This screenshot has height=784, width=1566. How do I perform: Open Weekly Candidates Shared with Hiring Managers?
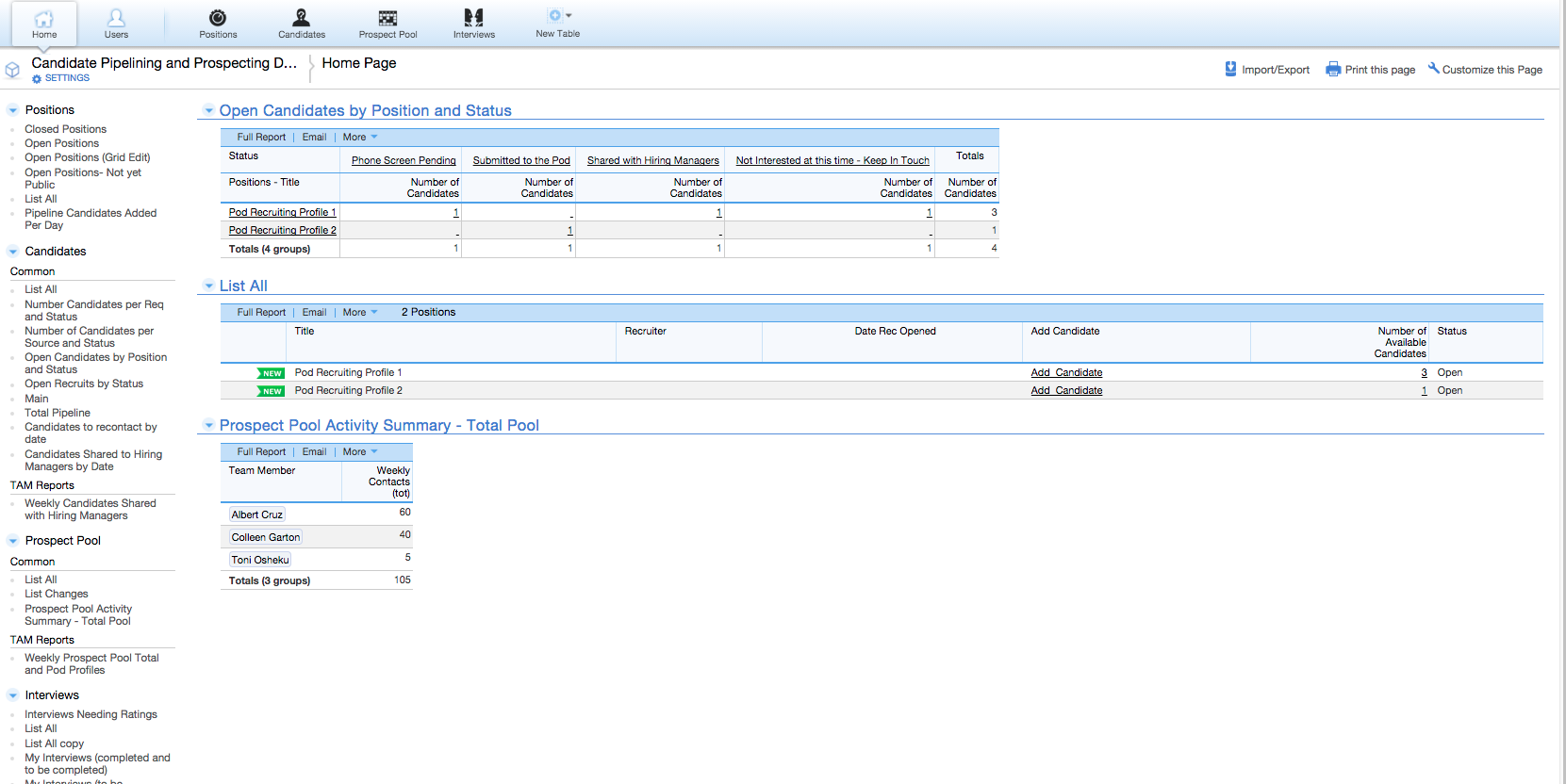point(91,510)
